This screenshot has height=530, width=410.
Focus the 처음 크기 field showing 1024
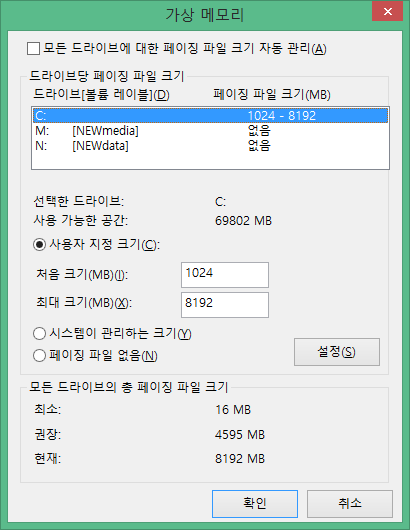click(x=225, y=275)
